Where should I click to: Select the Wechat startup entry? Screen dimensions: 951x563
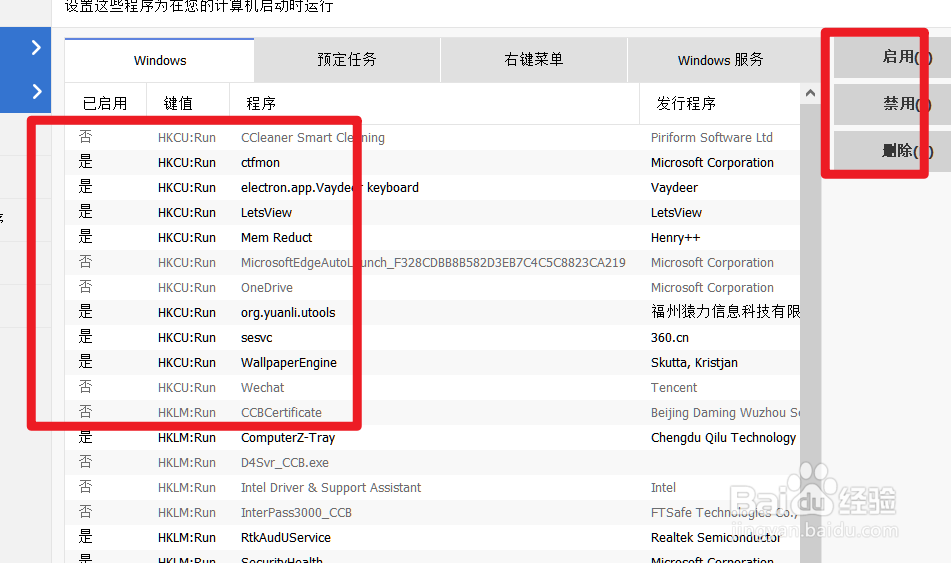[x=262, y=388]
